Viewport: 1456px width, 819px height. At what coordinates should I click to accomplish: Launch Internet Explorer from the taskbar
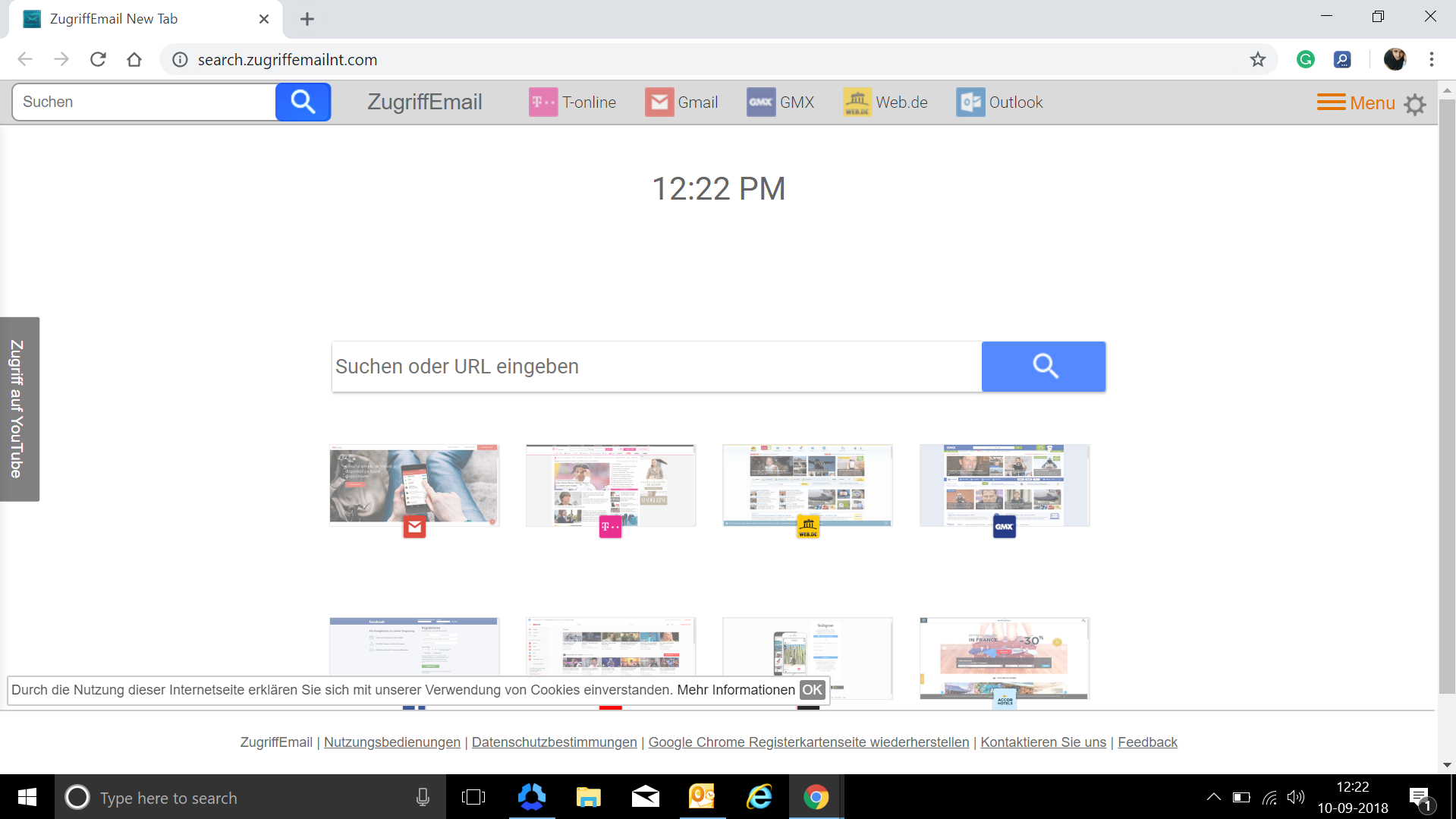coord(758,797)
